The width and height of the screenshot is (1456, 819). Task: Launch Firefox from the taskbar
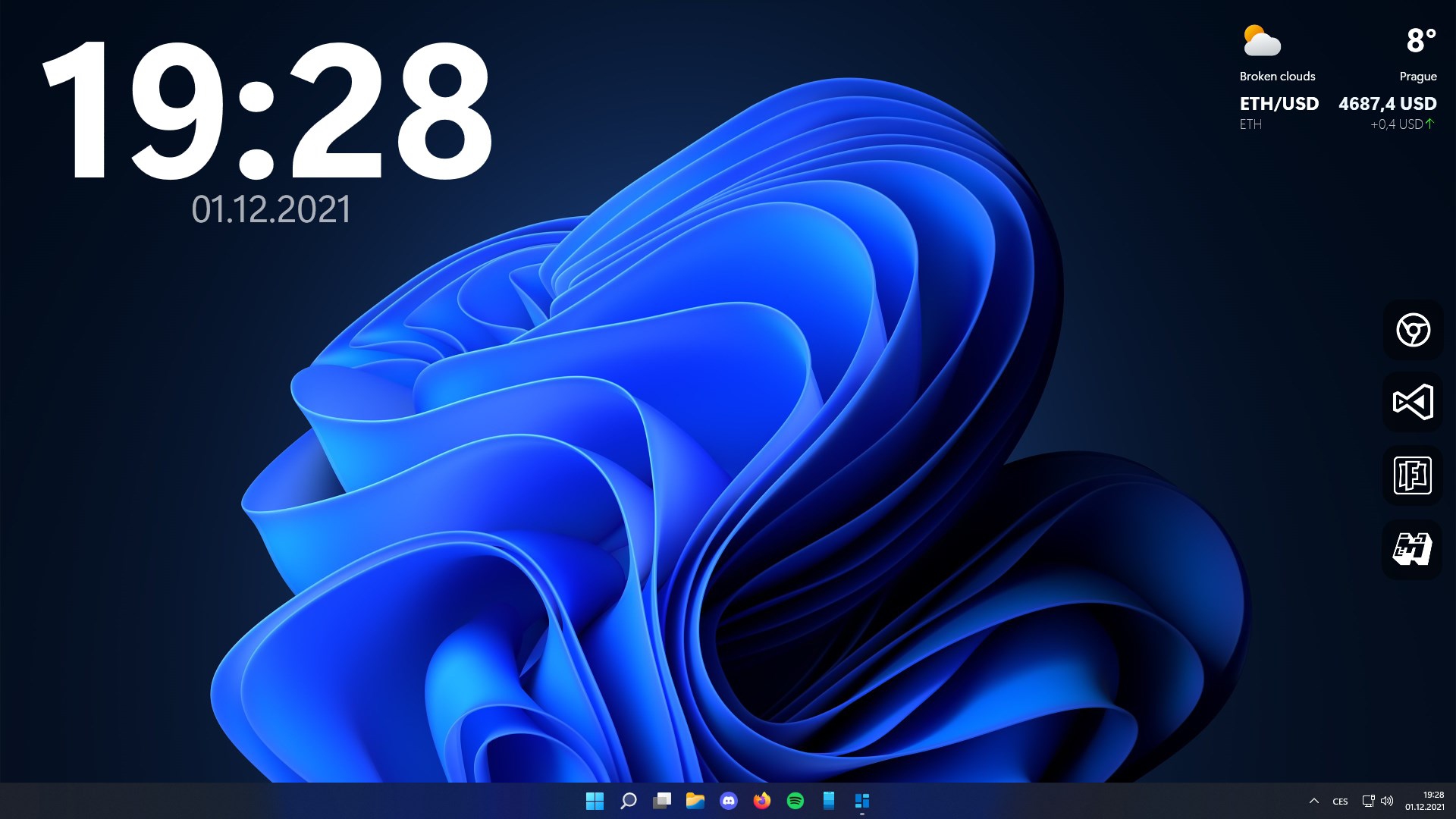pyautogui.click(x=761, y=800)
